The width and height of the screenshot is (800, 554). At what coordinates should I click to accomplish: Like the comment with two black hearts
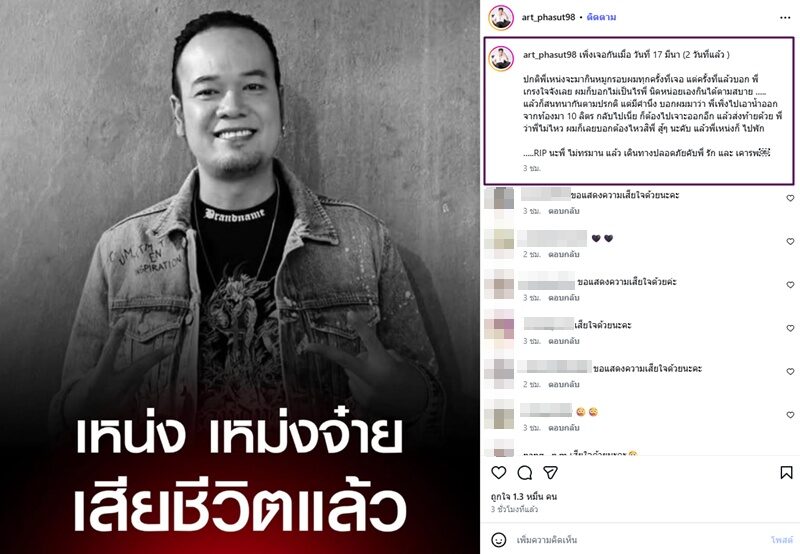coord(790,241)
